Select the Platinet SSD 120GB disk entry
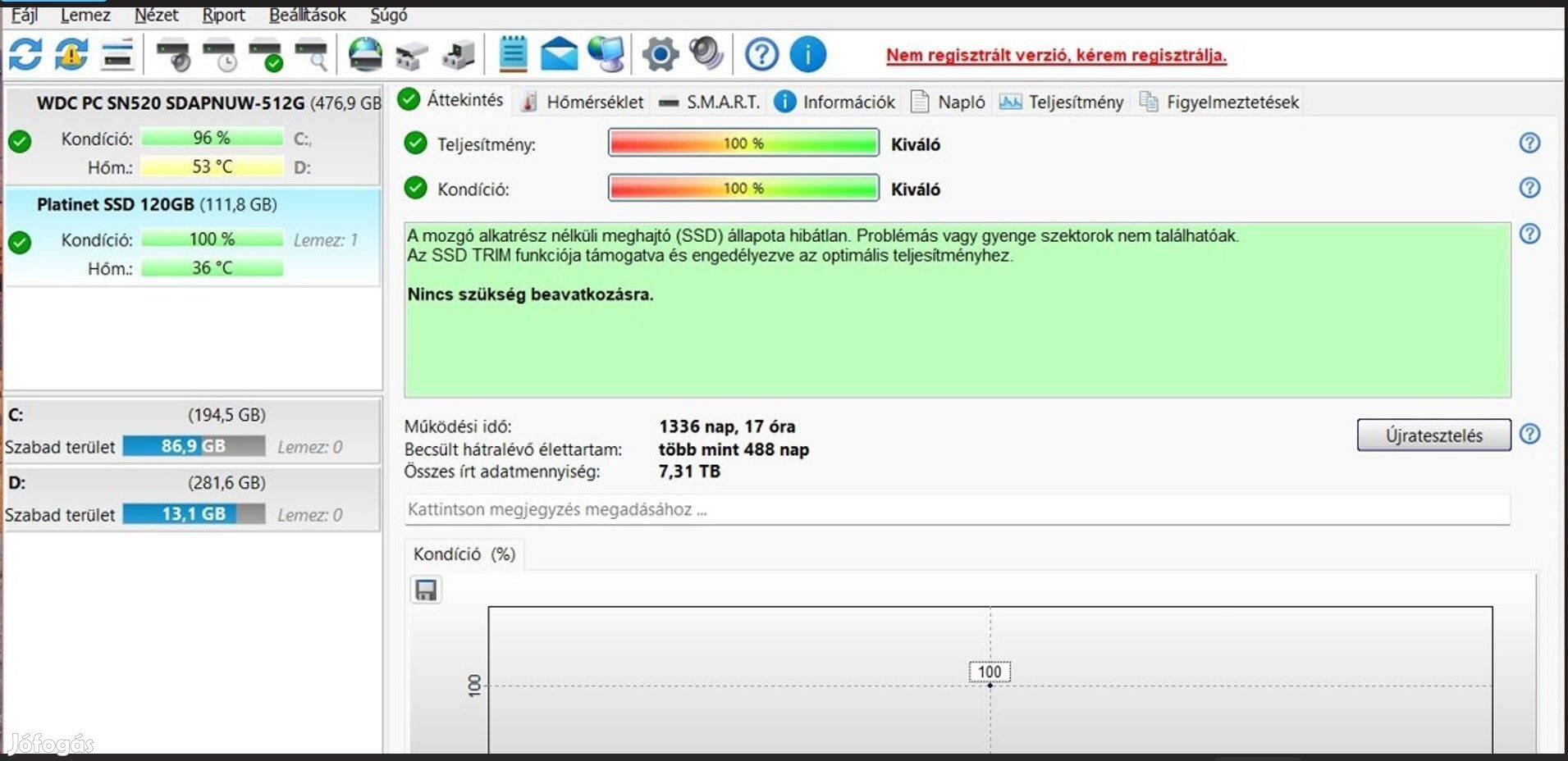The width and height of the screenshot is (1568, 761). pos(194,237)
